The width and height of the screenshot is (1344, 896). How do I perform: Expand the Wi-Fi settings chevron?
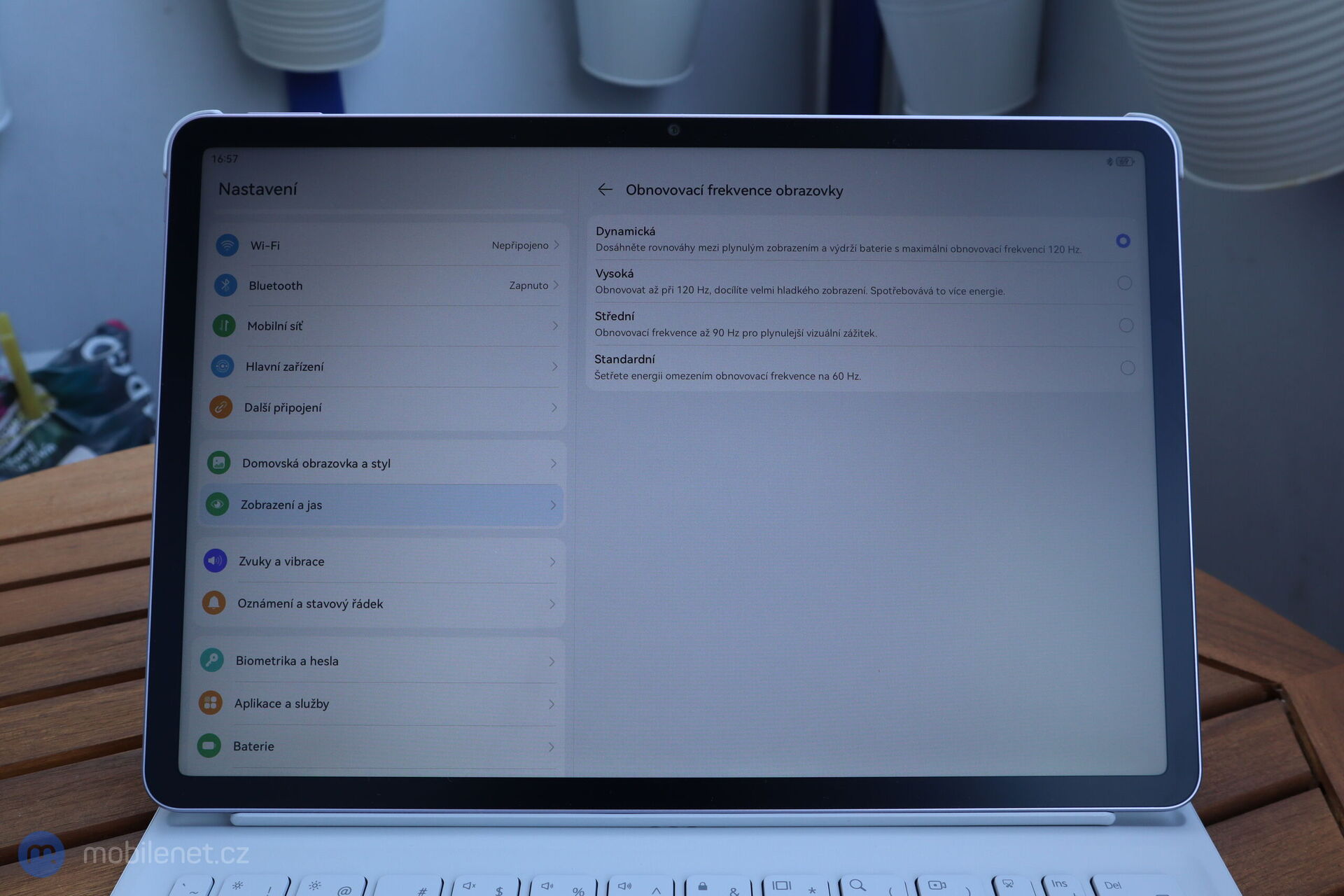556,245
